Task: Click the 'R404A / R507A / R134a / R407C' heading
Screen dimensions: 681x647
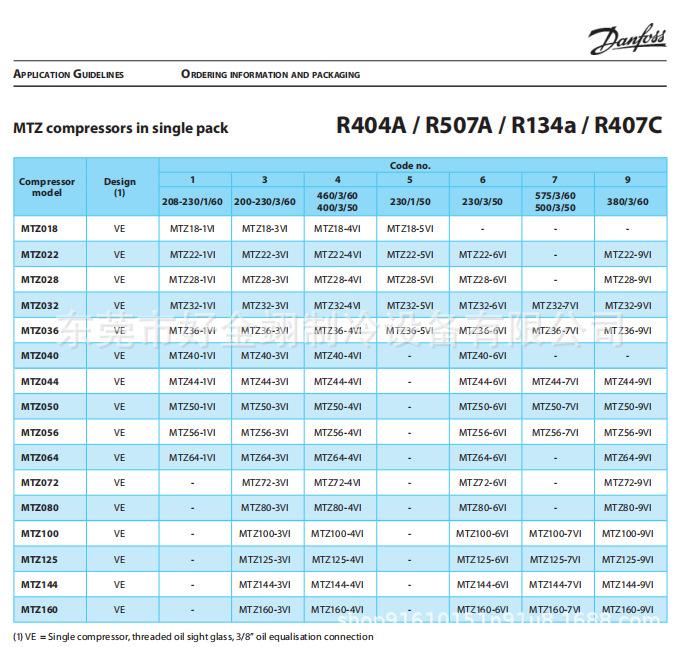Action: (x=499, y=125)
